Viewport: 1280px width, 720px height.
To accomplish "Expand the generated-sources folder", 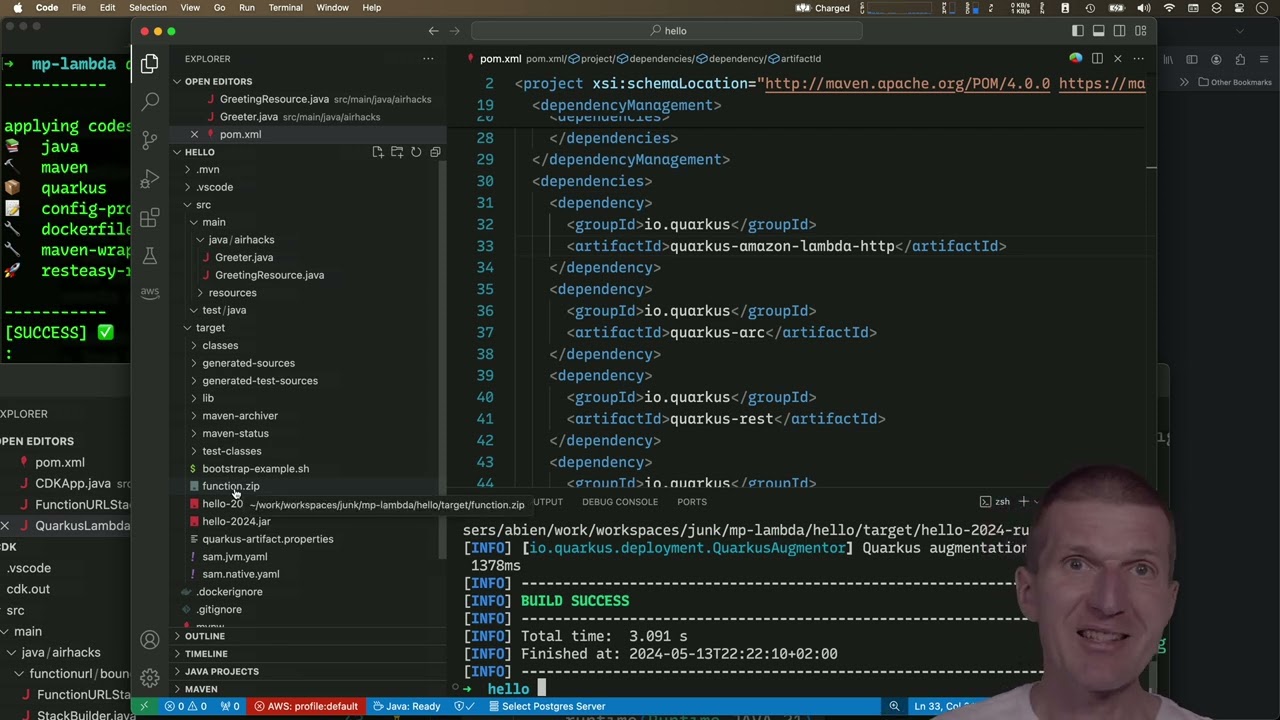I will click(x=248, y=363).
